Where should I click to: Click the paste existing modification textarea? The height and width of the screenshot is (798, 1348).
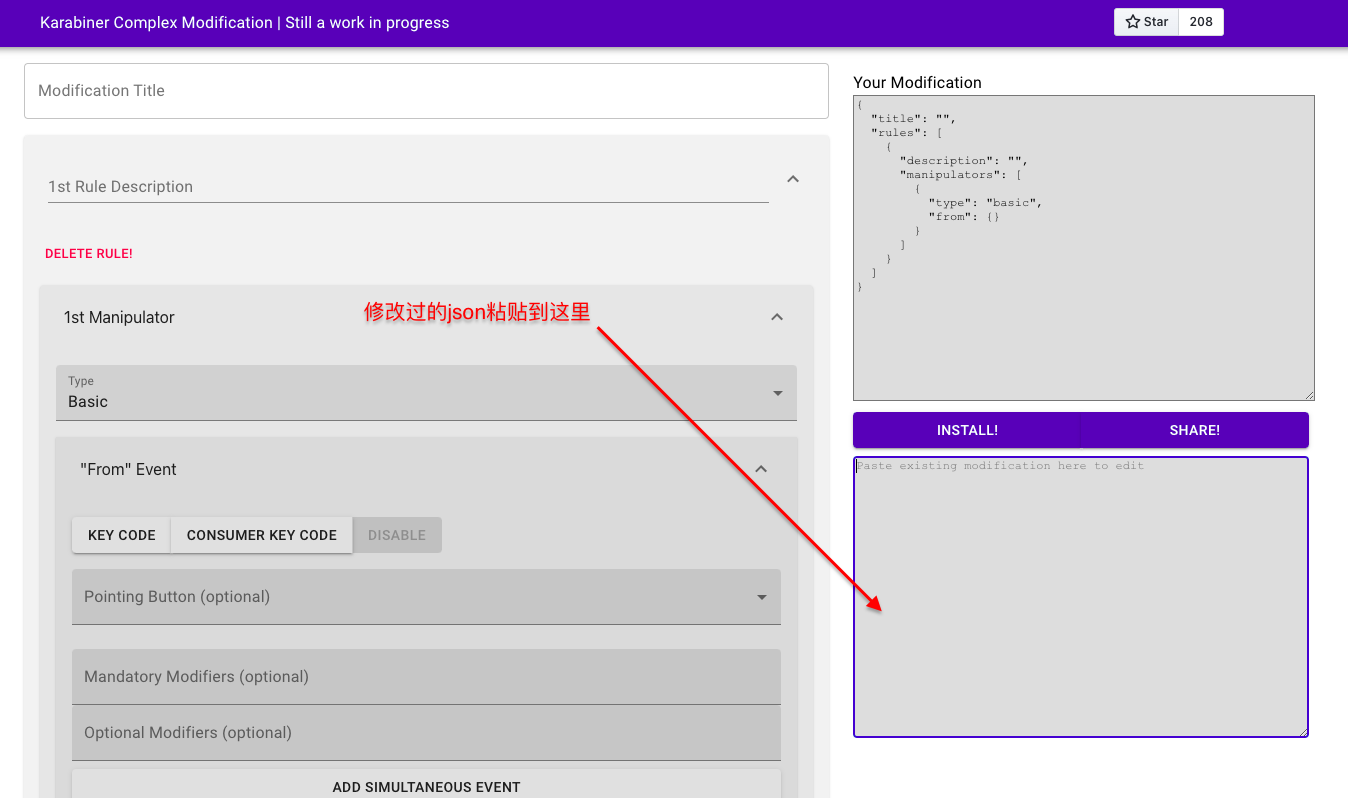(1081, 597)
